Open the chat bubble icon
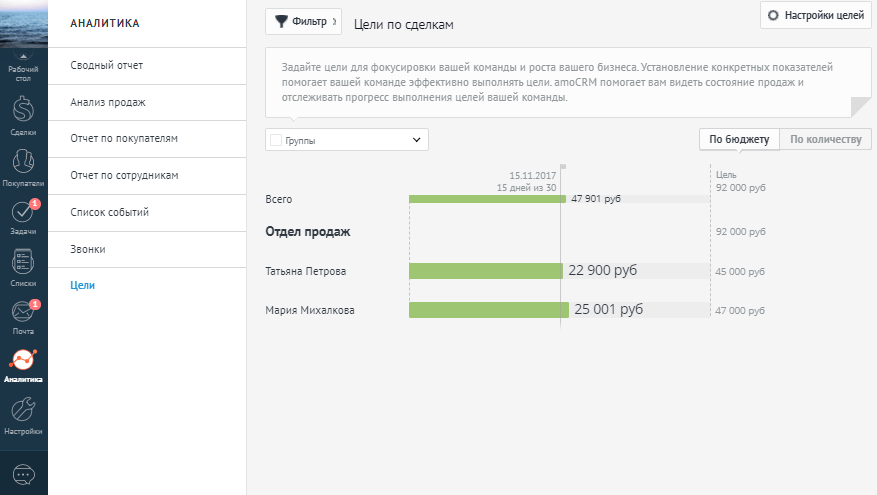The width and height of the screenshot is (877, 495). point(23,473)
